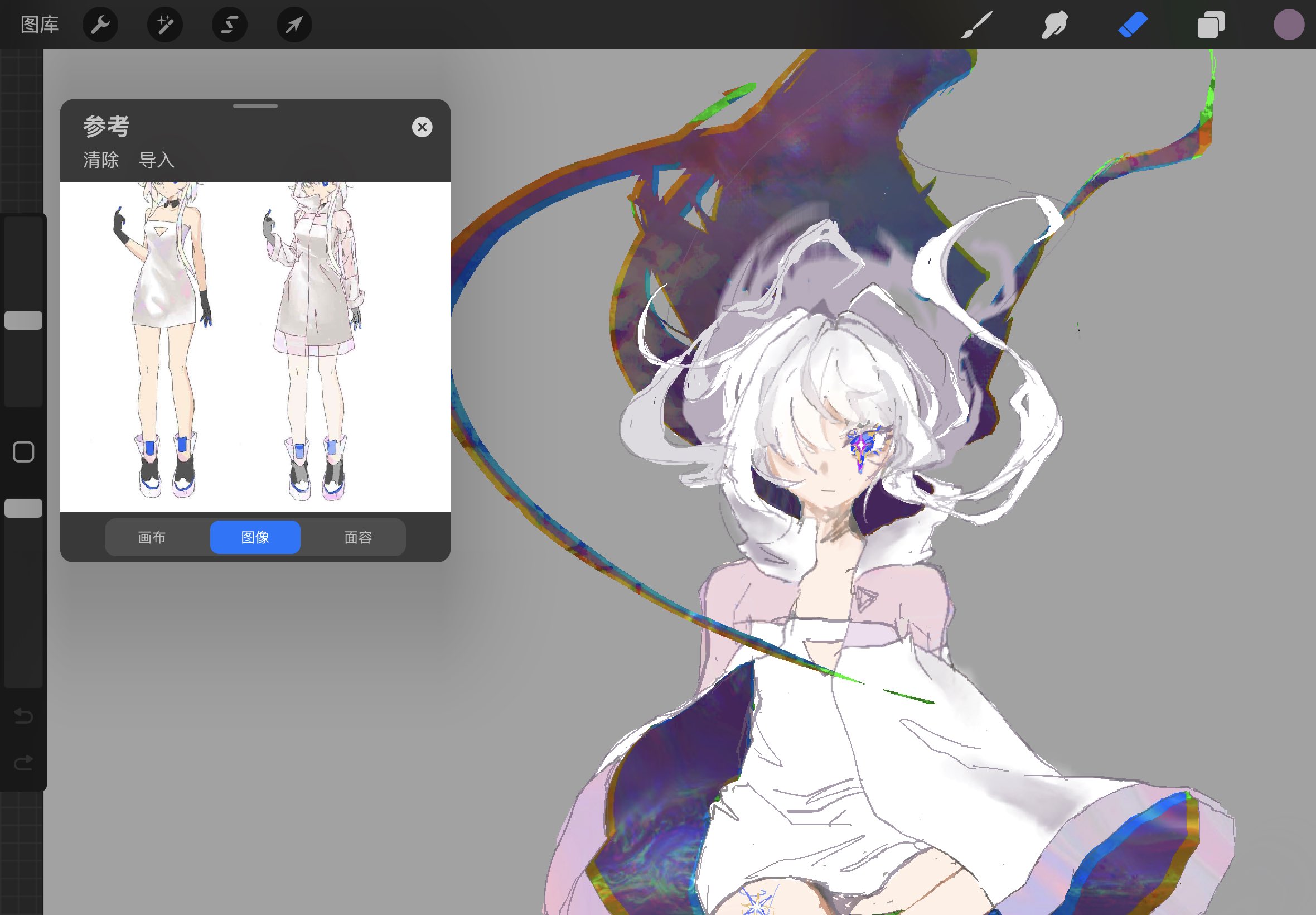
Task: Select the blue Eraser tool
Action: coord(1133,25)
